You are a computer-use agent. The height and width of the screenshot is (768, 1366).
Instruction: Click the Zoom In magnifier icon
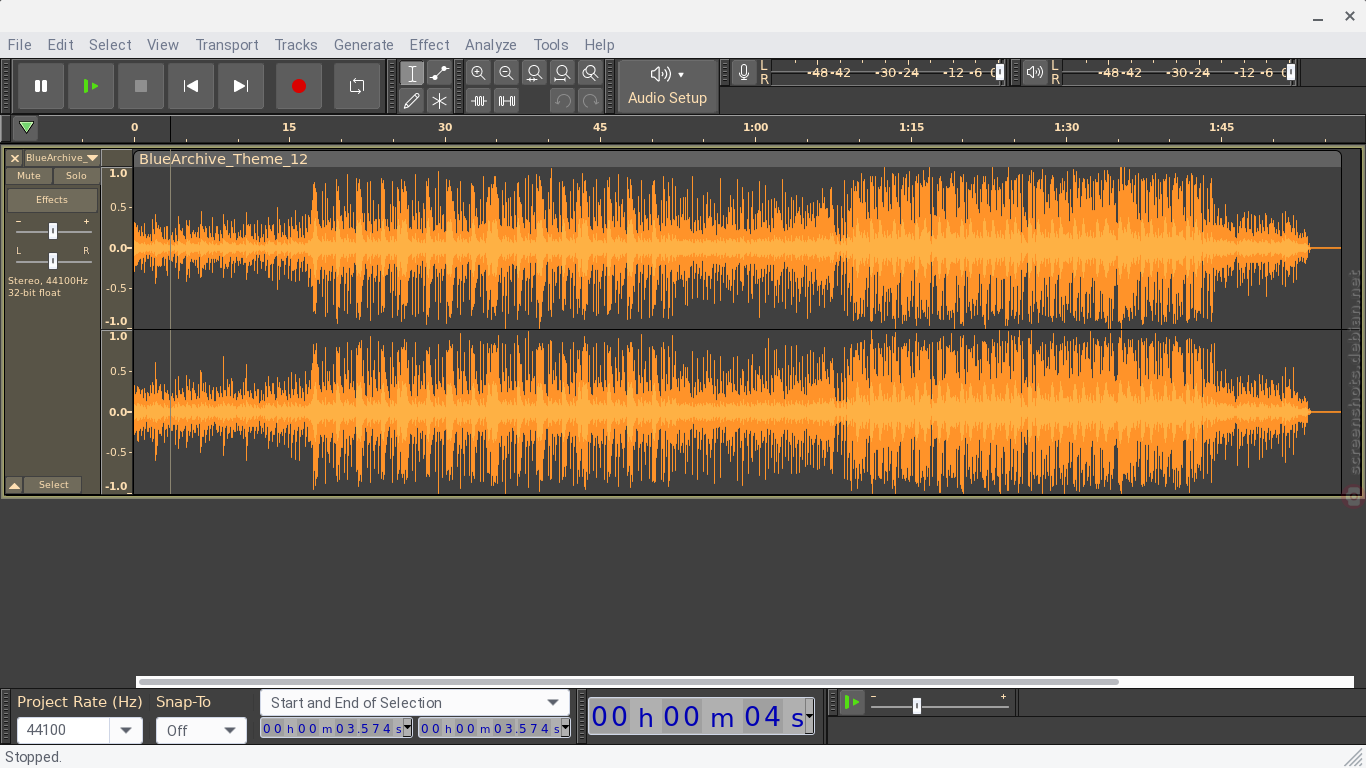479,73
